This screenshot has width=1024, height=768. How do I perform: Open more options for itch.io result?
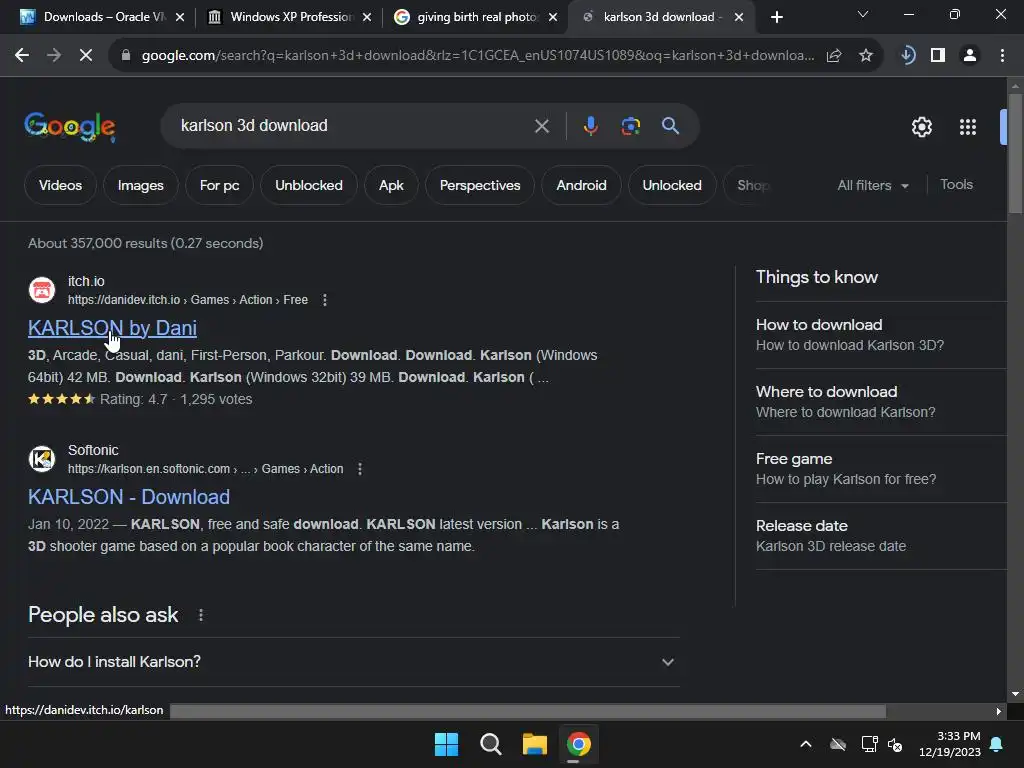[325, 300]
